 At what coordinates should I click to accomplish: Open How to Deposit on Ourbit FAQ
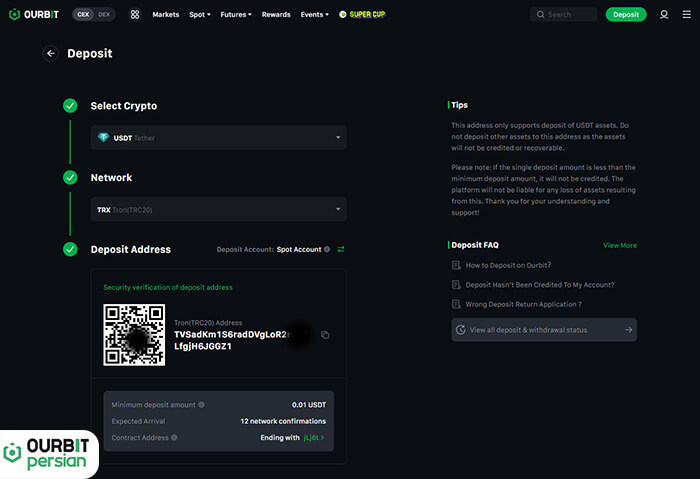click(508, 265)
